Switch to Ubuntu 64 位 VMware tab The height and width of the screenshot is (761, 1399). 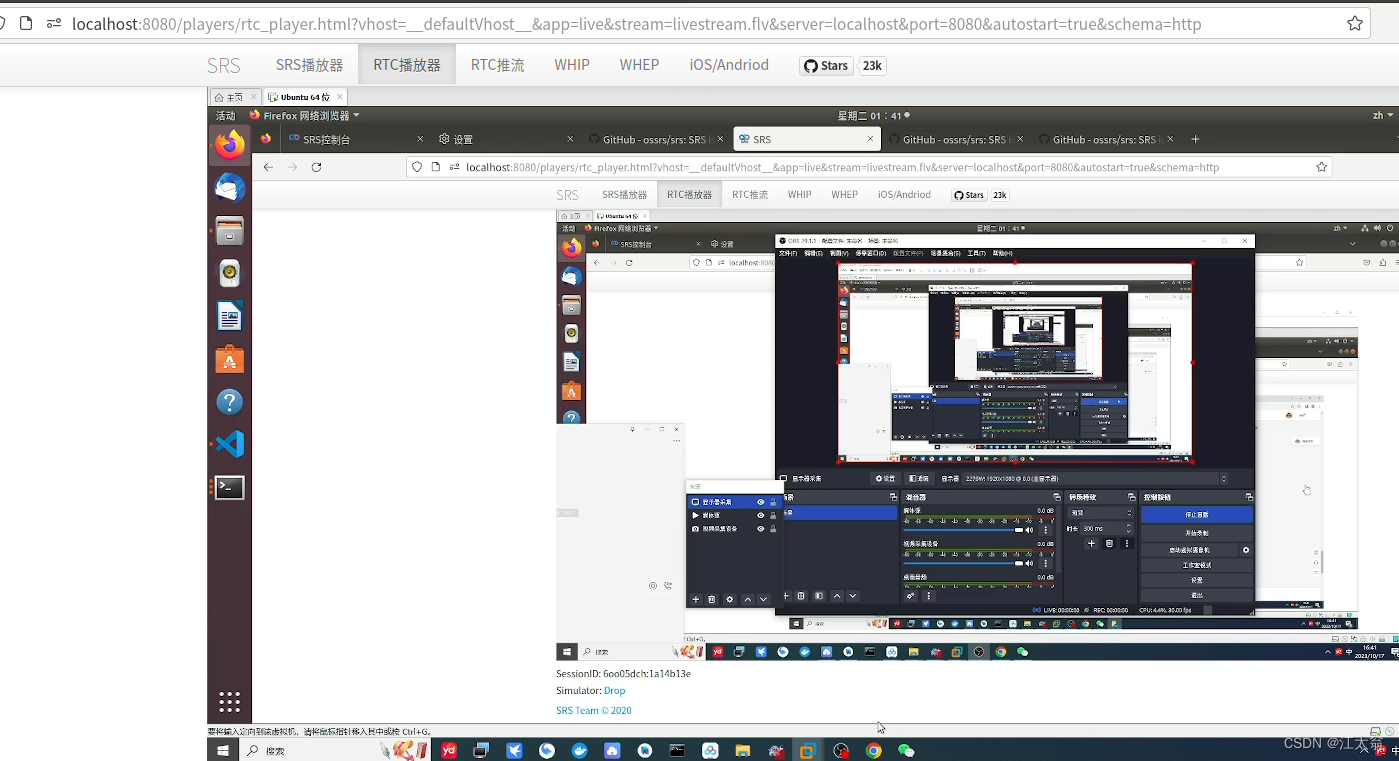[x=305, y=97]
